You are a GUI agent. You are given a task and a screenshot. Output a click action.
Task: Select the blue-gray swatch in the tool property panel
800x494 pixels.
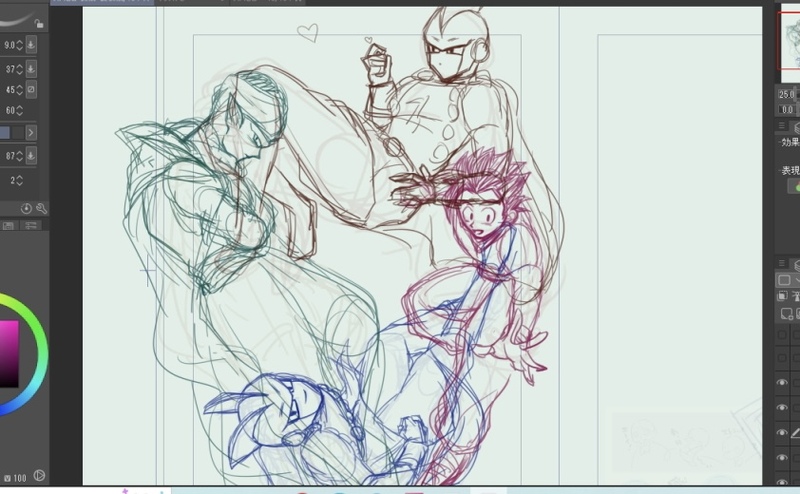click(x=5, y=133)
